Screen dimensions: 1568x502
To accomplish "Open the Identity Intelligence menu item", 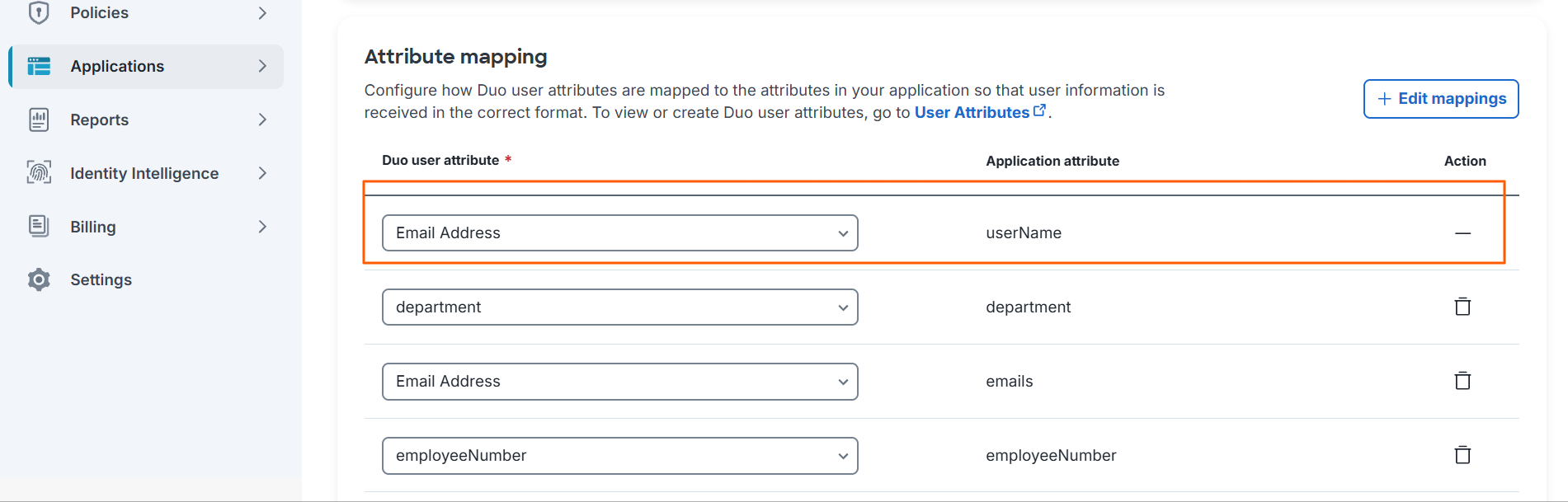I will pos(147,173).
